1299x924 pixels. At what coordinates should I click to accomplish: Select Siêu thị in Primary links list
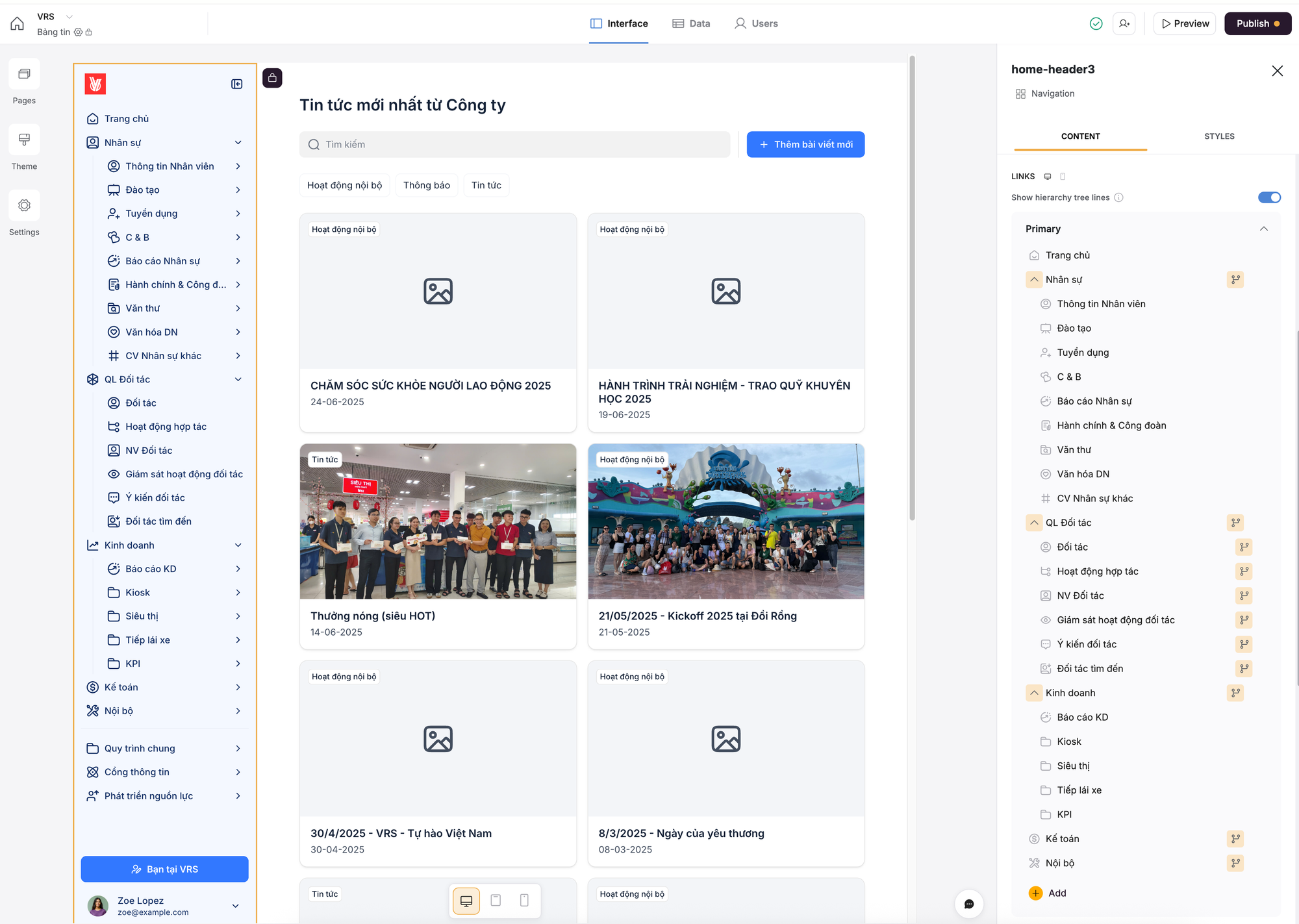click(1074, 766)
